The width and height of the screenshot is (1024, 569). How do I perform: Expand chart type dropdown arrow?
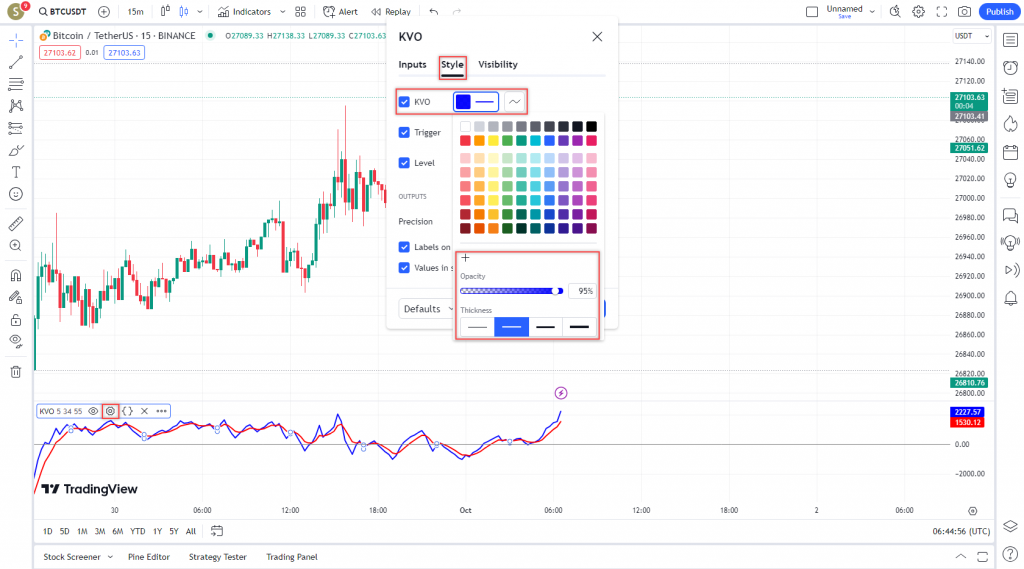[x=200, y=12]
